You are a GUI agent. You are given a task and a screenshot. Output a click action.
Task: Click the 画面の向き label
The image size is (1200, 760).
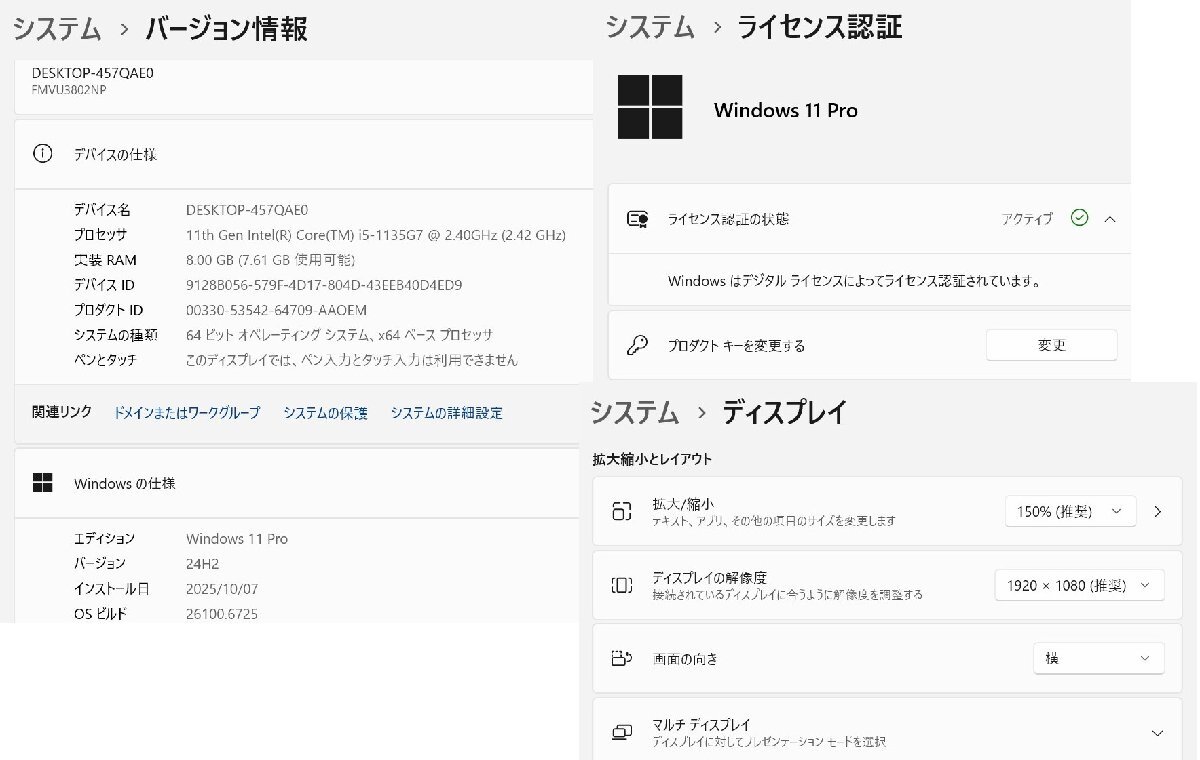685,659
